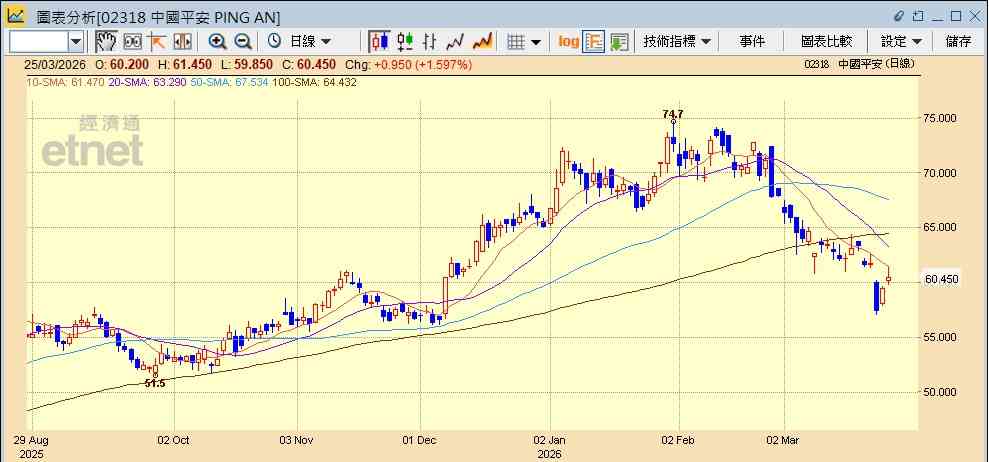Click the 02 Feb date axis label
Image resolution: width=989 pixels, height=462 pixels.
[679, 441]
